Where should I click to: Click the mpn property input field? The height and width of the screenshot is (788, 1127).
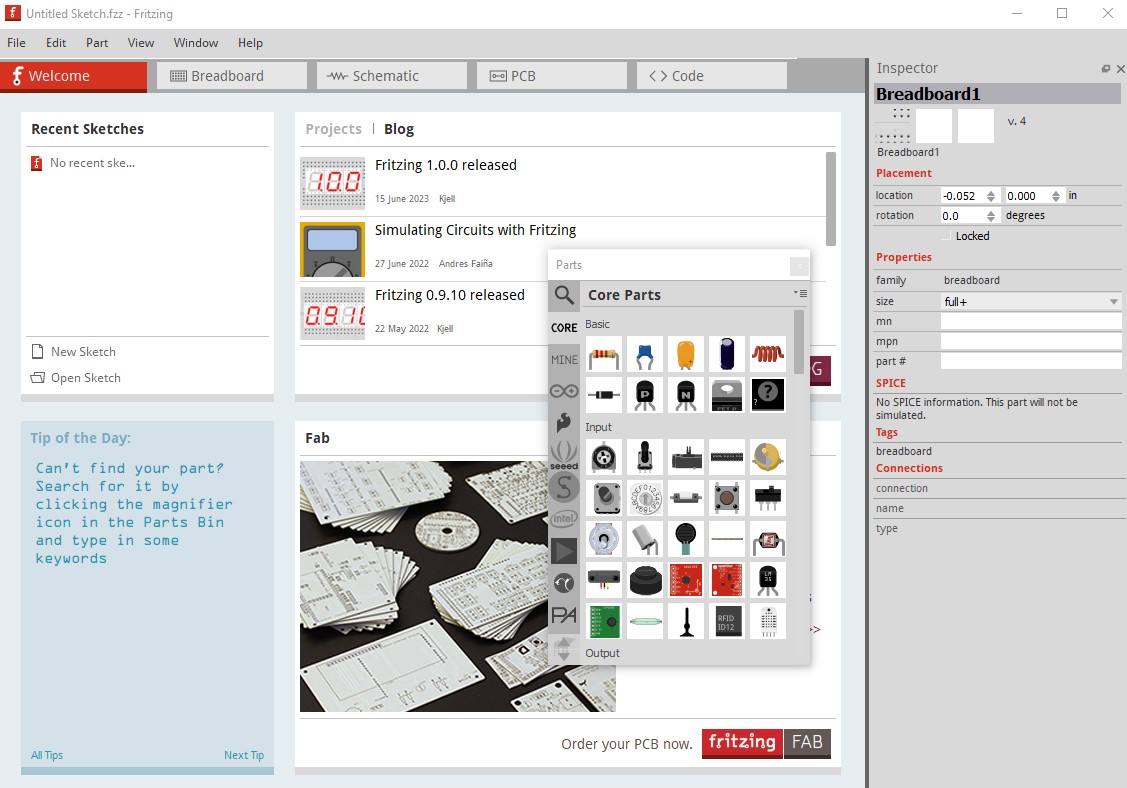1031,342
